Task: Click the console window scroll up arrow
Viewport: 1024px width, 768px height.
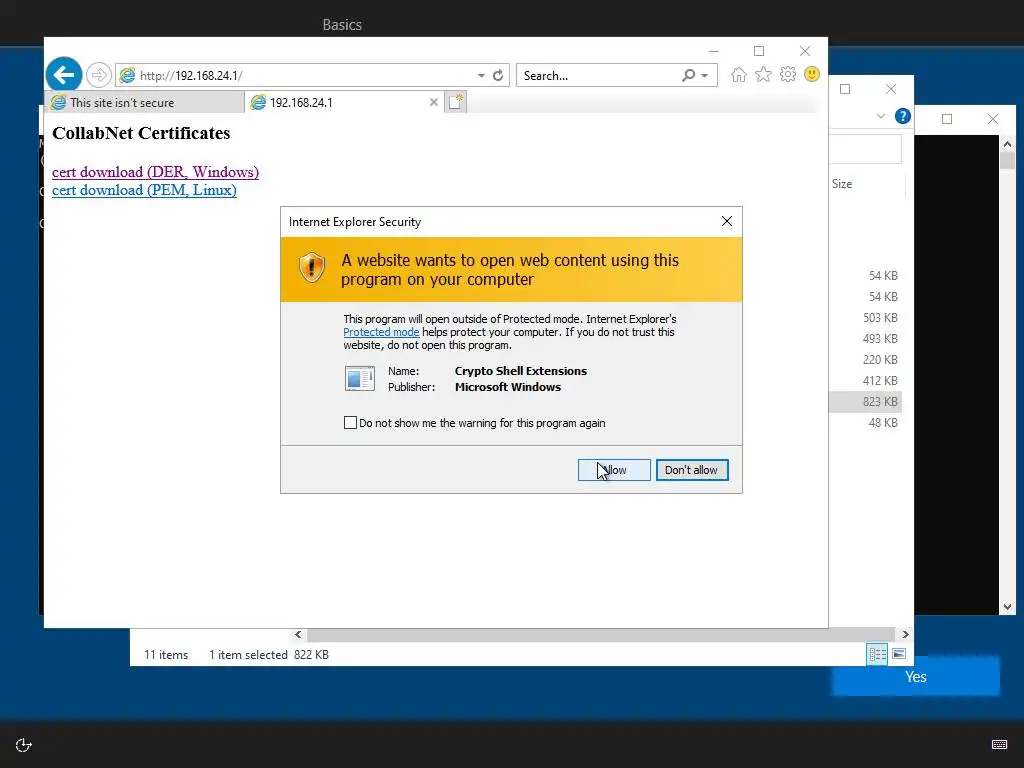Action: [1007, 144]
